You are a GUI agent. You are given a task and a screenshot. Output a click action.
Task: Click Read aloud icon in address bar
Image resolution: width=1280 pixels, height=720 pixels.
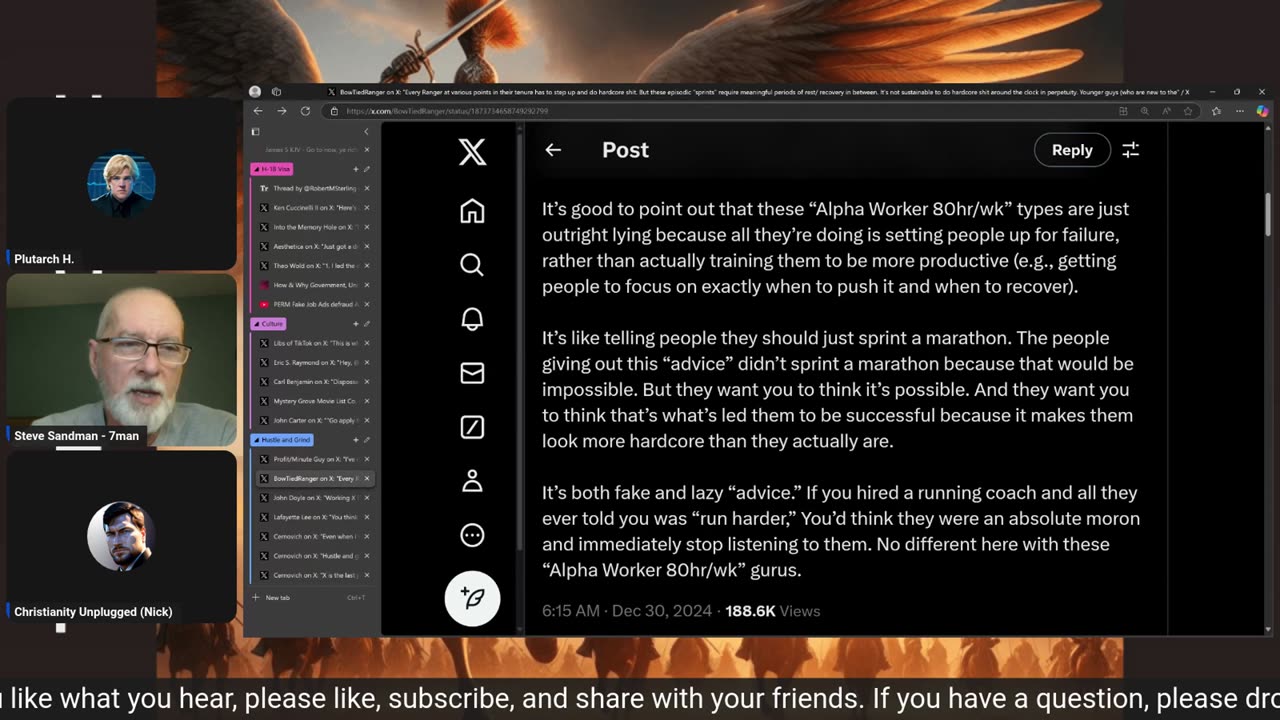pyautogui.click(x=1166, y=111)
